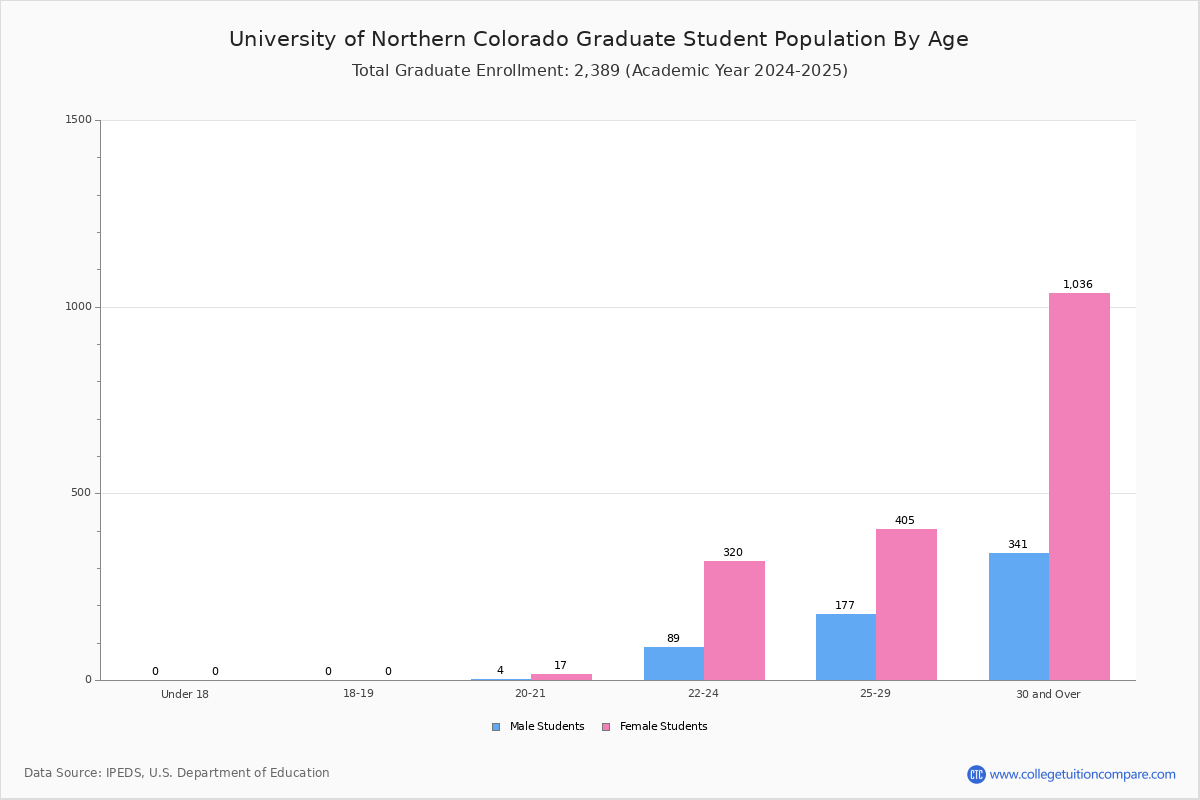Click the CTC logo icon
Image resolution: width=1200 pixels, height=800 pixels.
(x=976, y=774)
